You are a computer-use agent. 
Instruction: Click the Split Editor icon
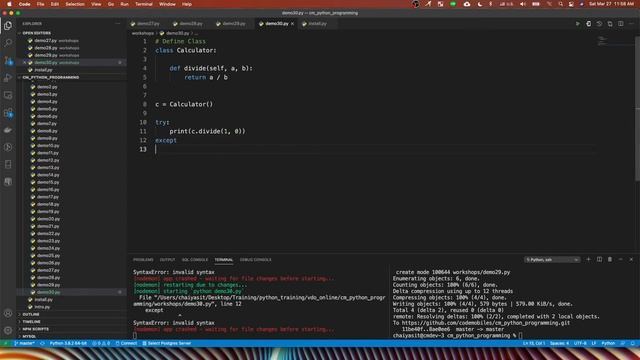click(620, 24)
